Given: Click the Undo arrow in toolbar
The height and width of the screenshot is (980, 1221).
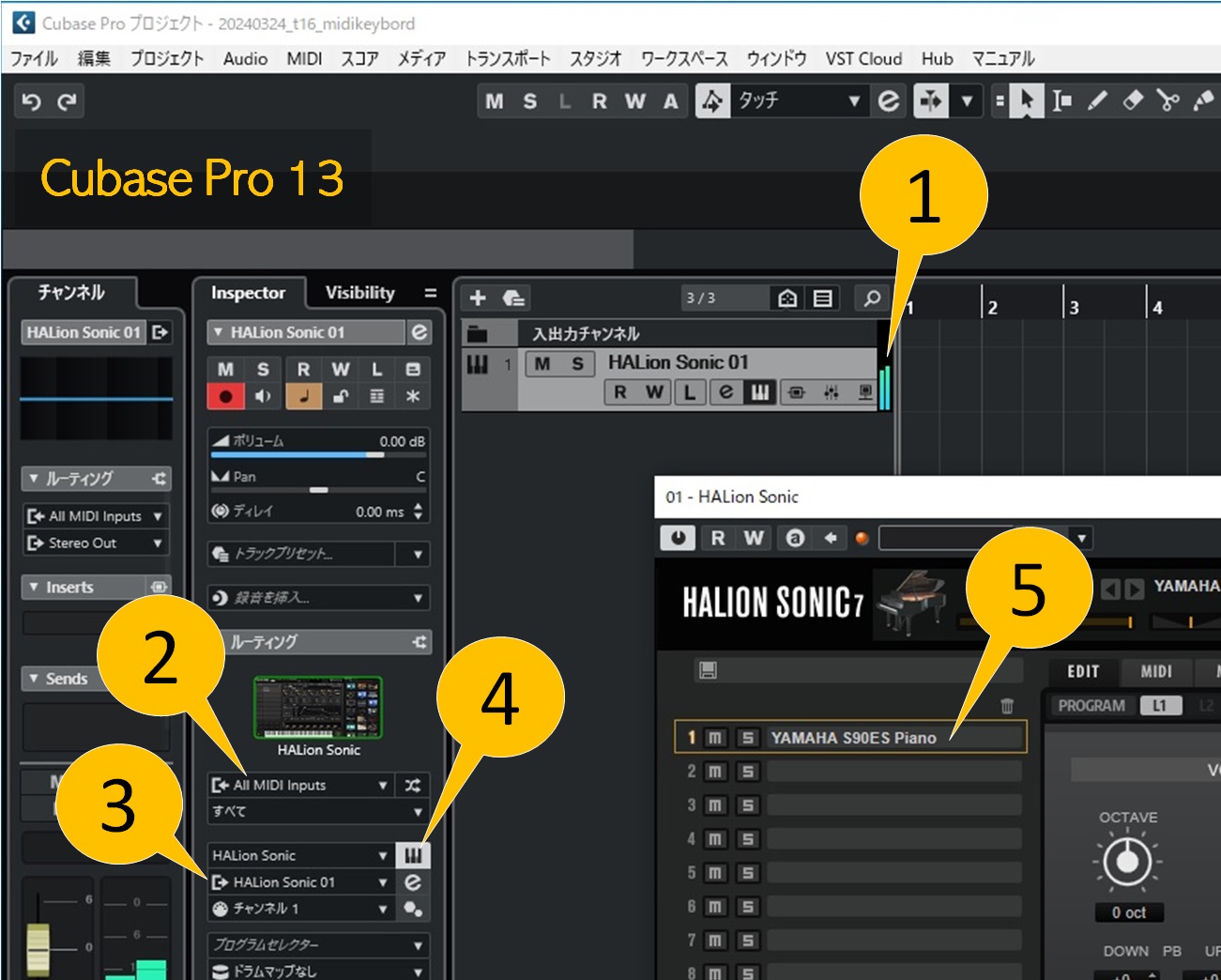Looking at the screenshot, I should [31, 101].
